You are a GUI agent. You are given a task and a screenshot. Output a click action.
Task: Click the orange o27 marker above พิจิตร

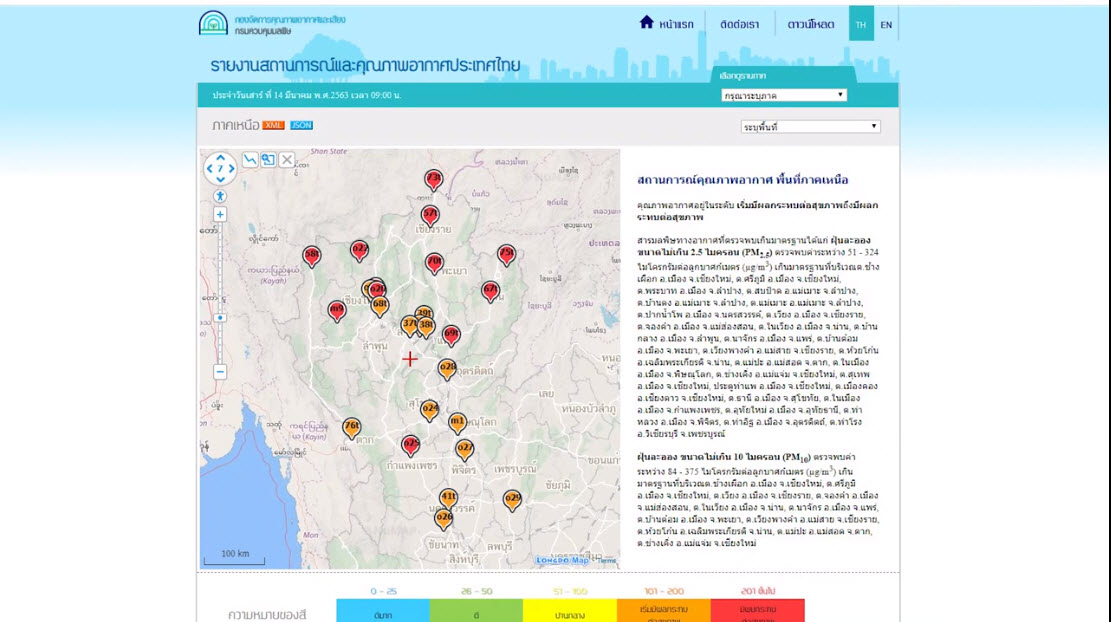(x=465, y=449)
